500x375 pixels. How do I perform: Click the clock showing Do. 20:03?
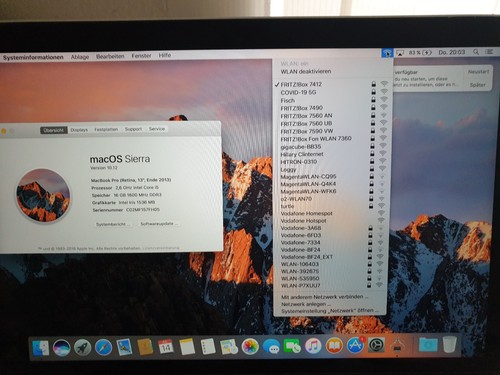tap(452, 52)
